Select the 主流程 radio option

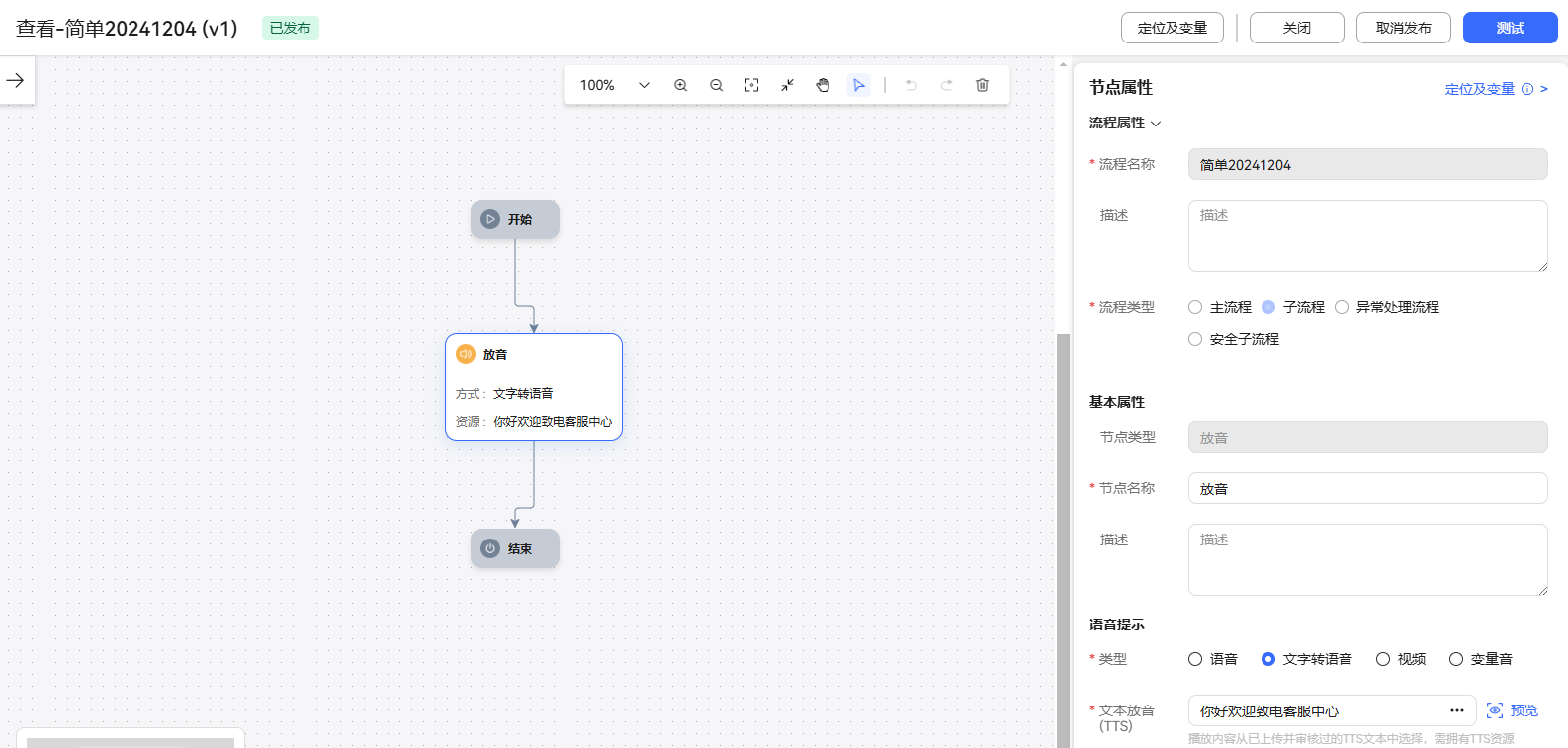[x=1195, y=307]
